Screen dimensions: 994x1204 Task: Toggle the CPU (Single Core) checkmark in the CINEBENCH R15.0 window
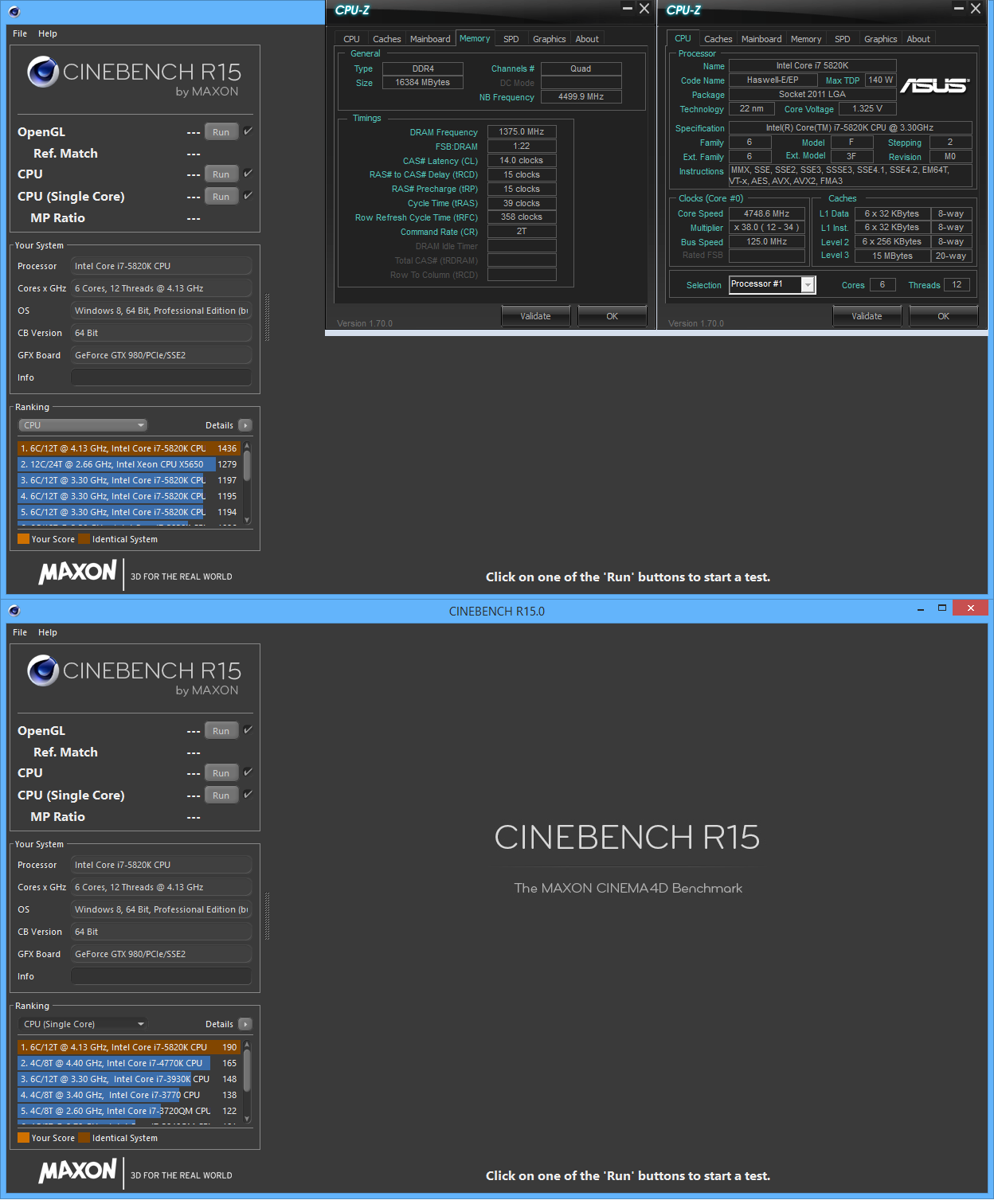pos(248,795)
